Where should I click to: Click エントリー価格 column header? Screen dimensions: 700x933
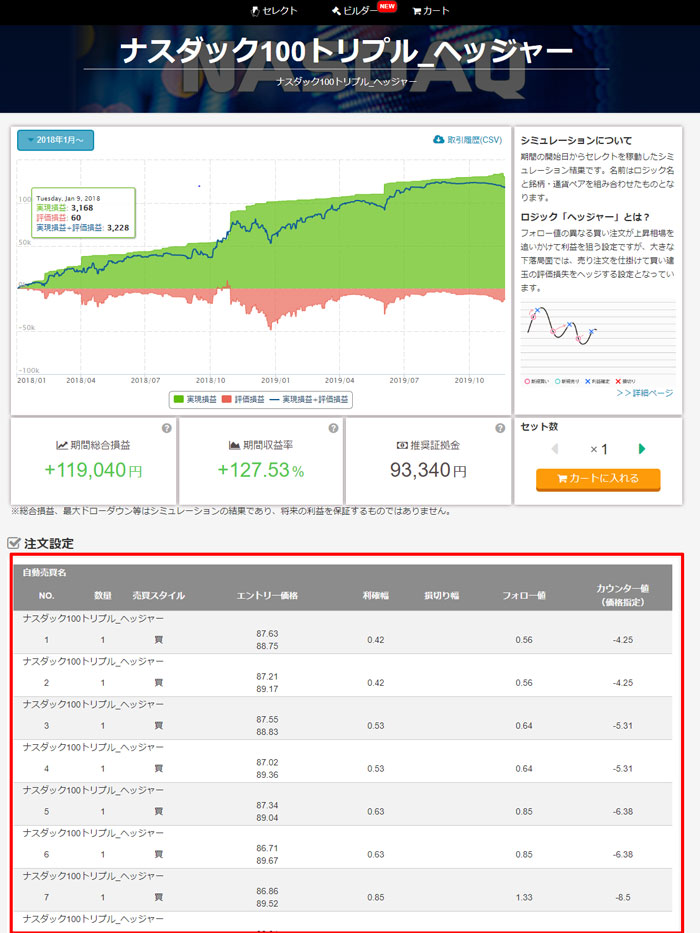click(x=267, y=595)
